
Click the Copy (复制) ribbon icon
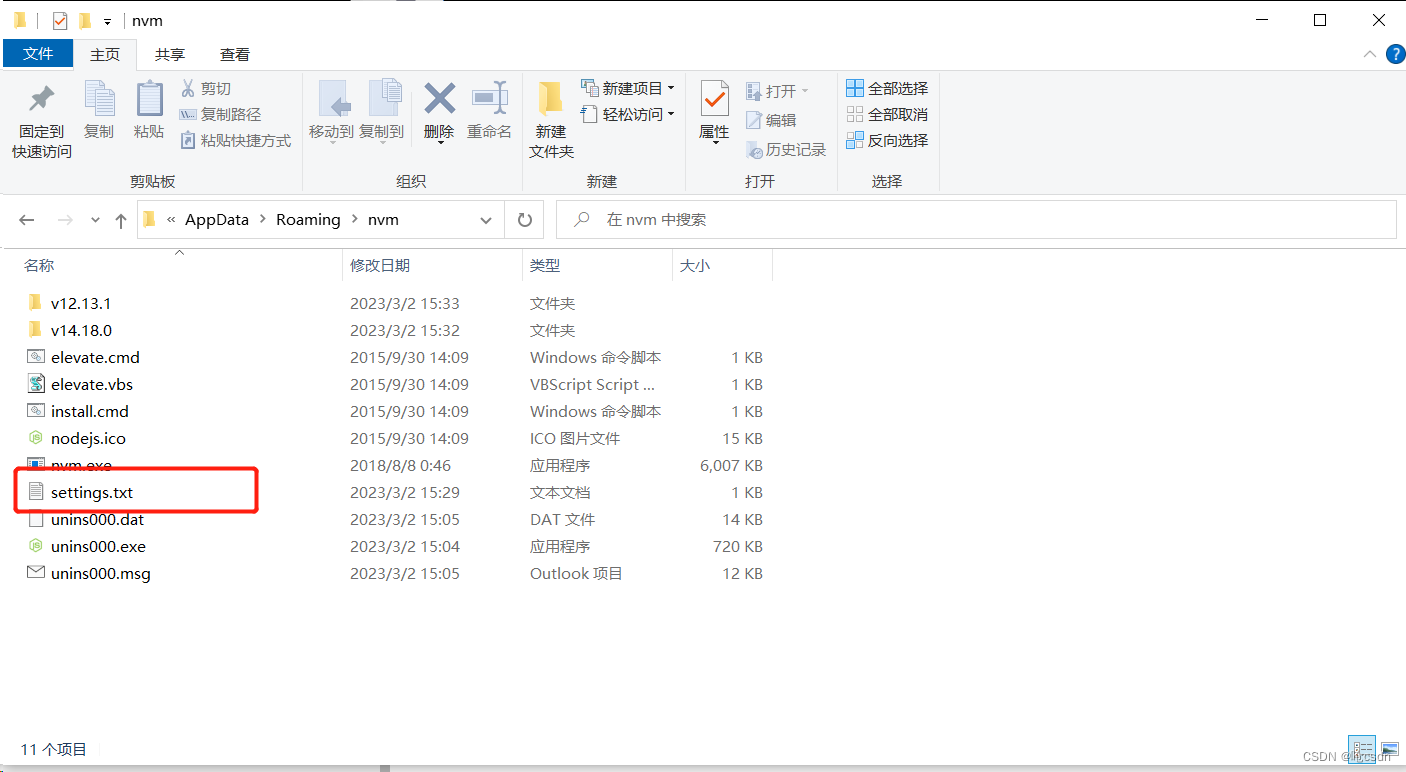point(99,100)
